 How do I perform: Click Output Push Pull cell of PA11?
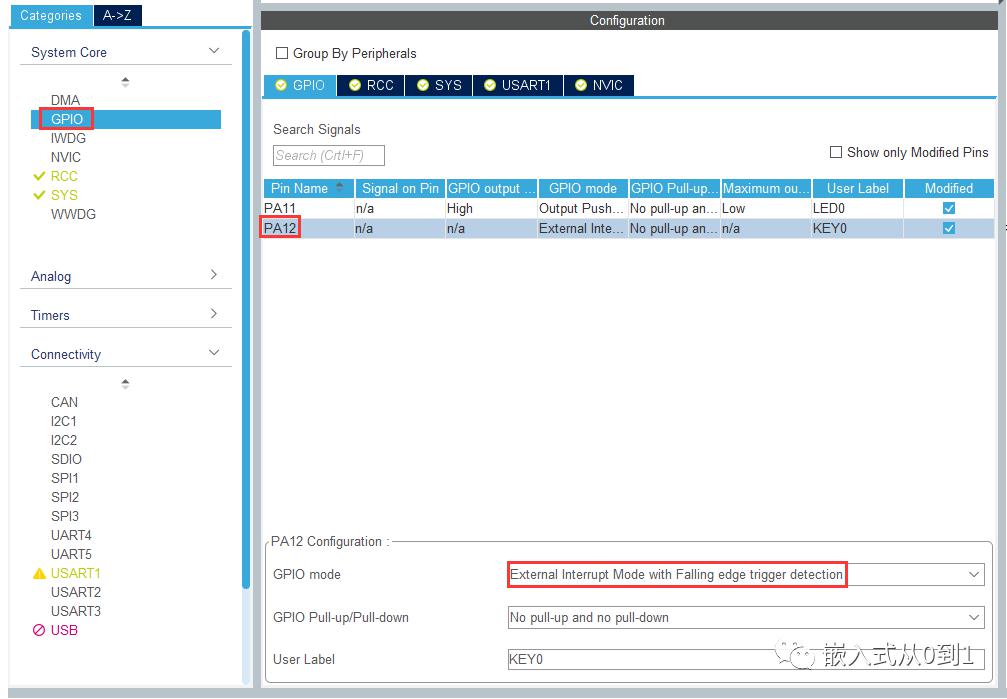[x=582, y=208]
